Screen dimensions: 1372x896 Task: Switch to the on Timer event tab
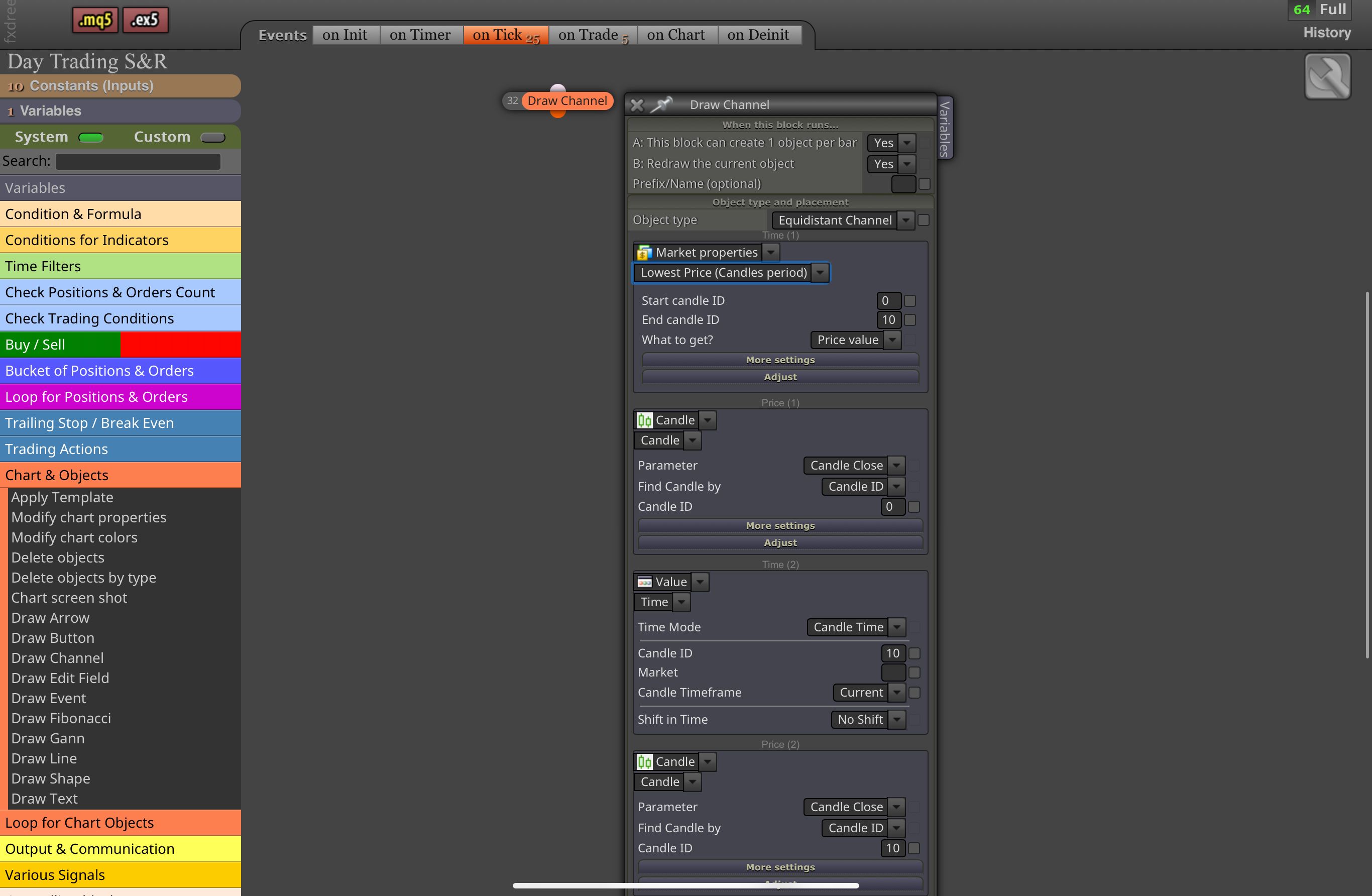point(420,35)
